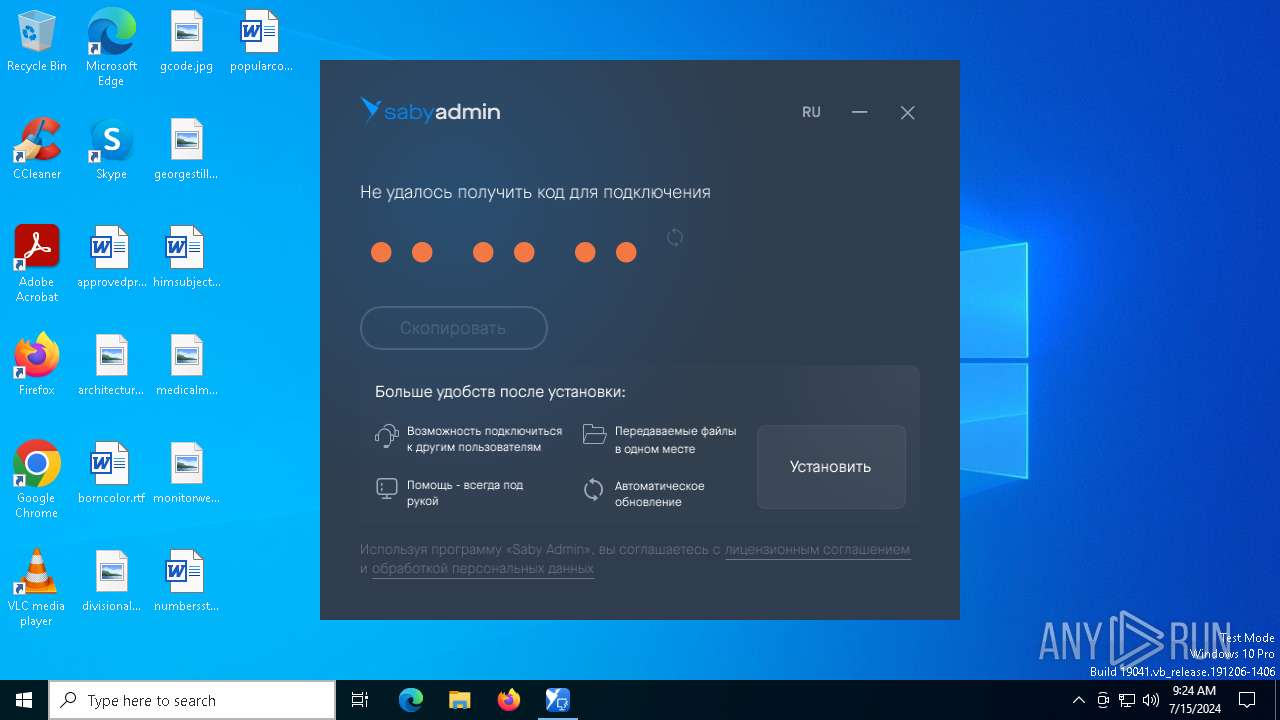Screen dimensions: 1280x720
Task: Open the обработкой персональных данных link
Action: pos(483,568)
